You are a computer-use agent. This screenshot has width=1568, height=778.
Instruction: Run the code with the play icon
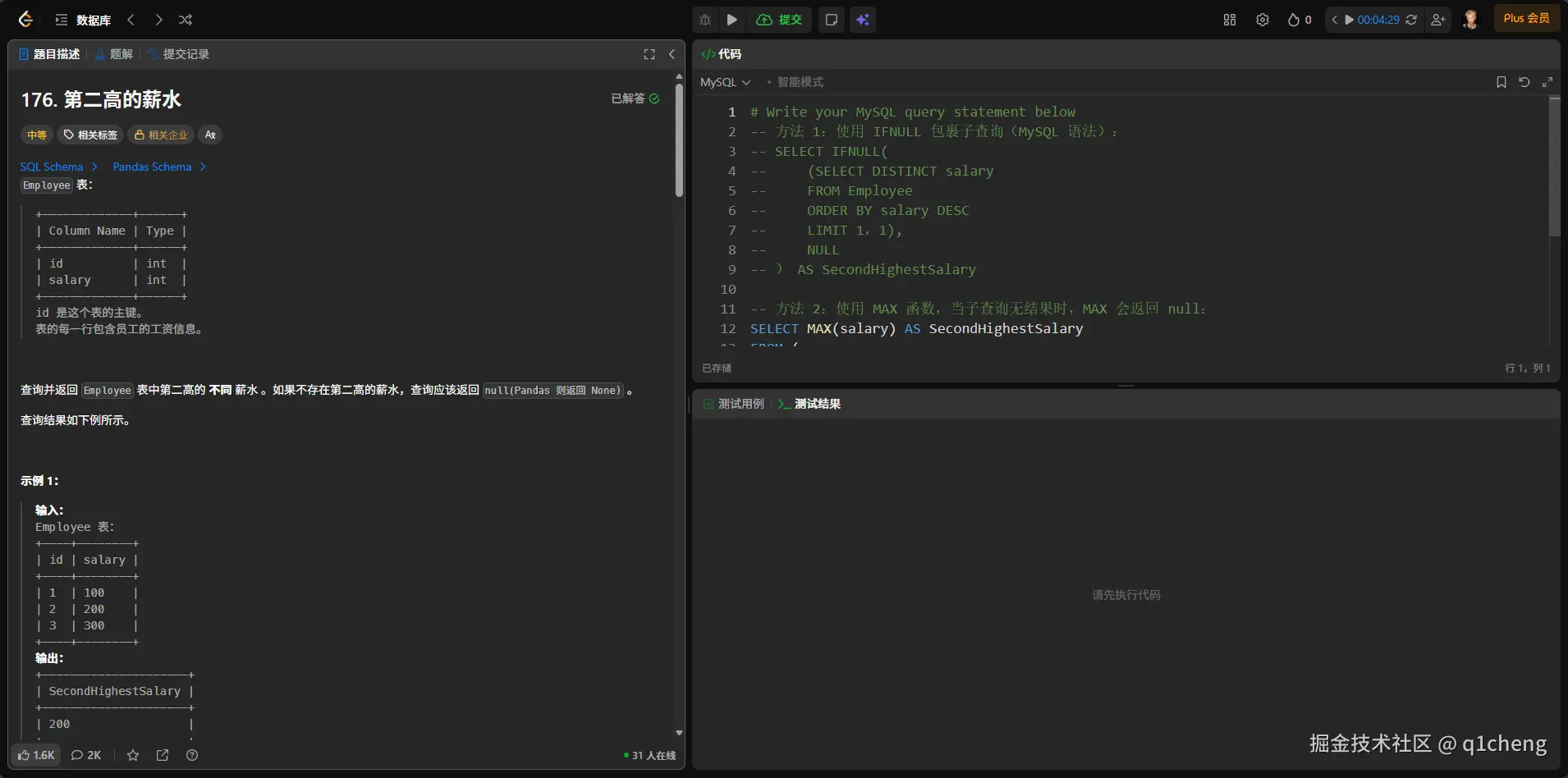coord(732,20)
